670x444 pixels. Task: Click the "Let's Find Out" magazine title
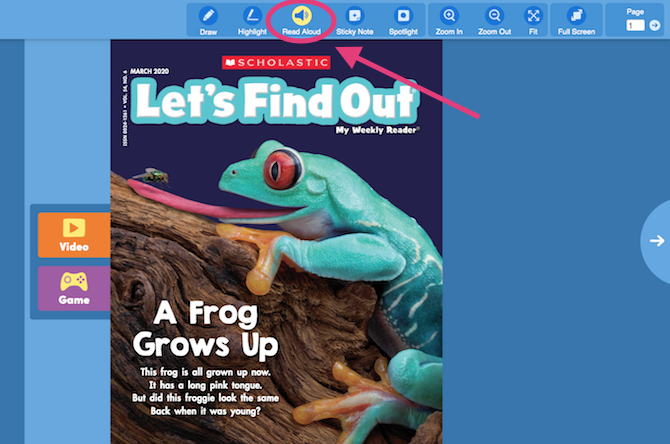pyautogui.click(x=272, y=102)
